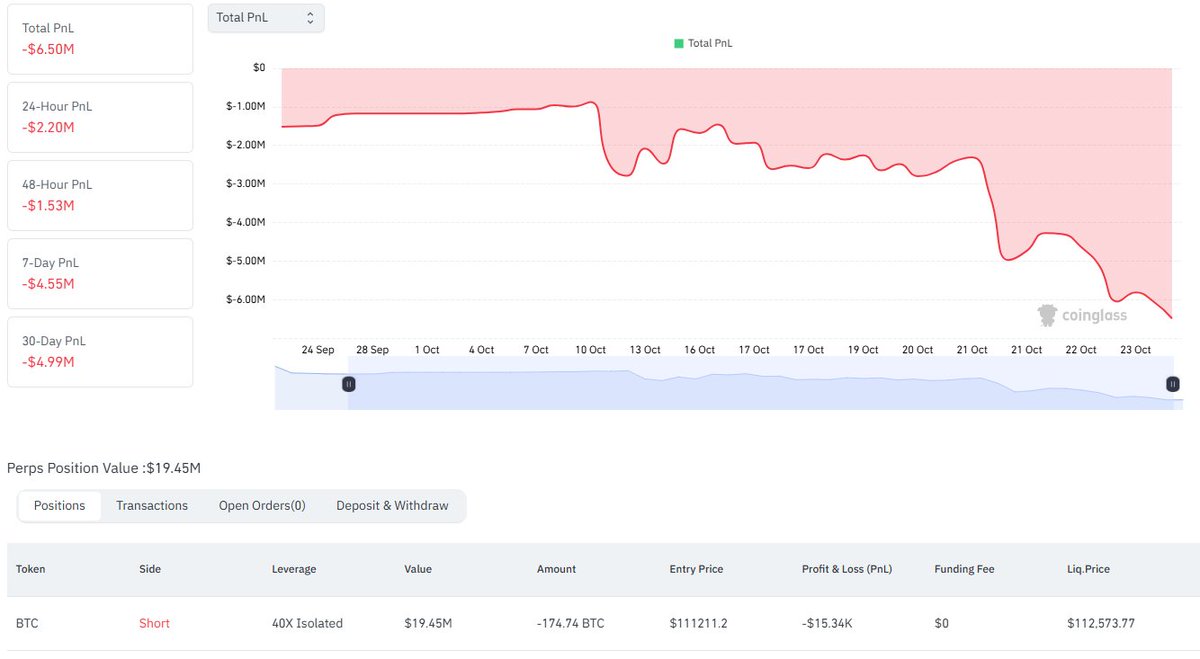This screenshot has height=659, width=1200.
Task: Click the $0 funding fee cell
Action: click(941, 623)
